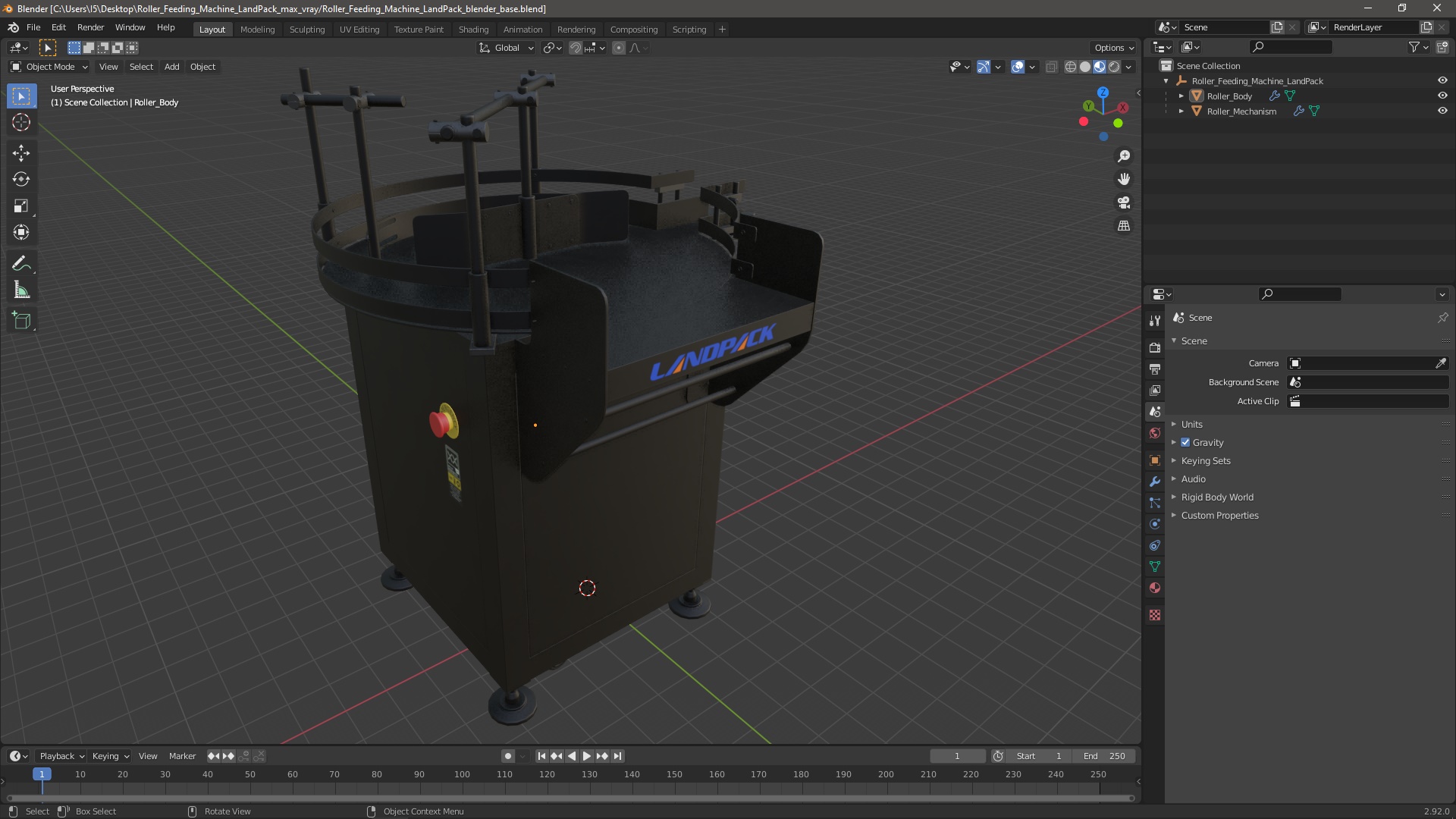Select the Rotate tool
This screenshot has width=1456, height=819.
point(20,180)
